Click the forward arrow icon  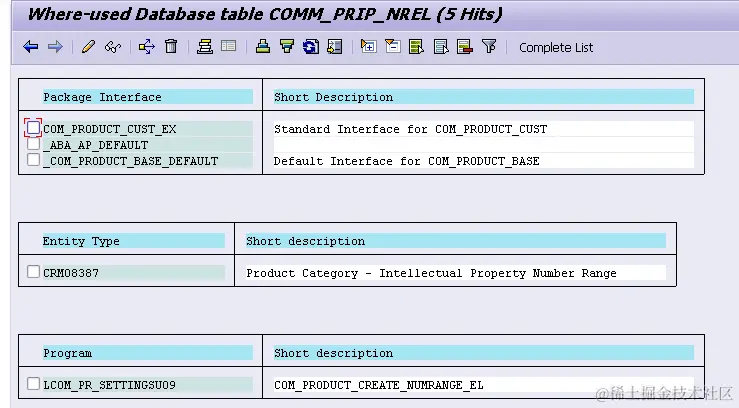(x=55, y=47)
